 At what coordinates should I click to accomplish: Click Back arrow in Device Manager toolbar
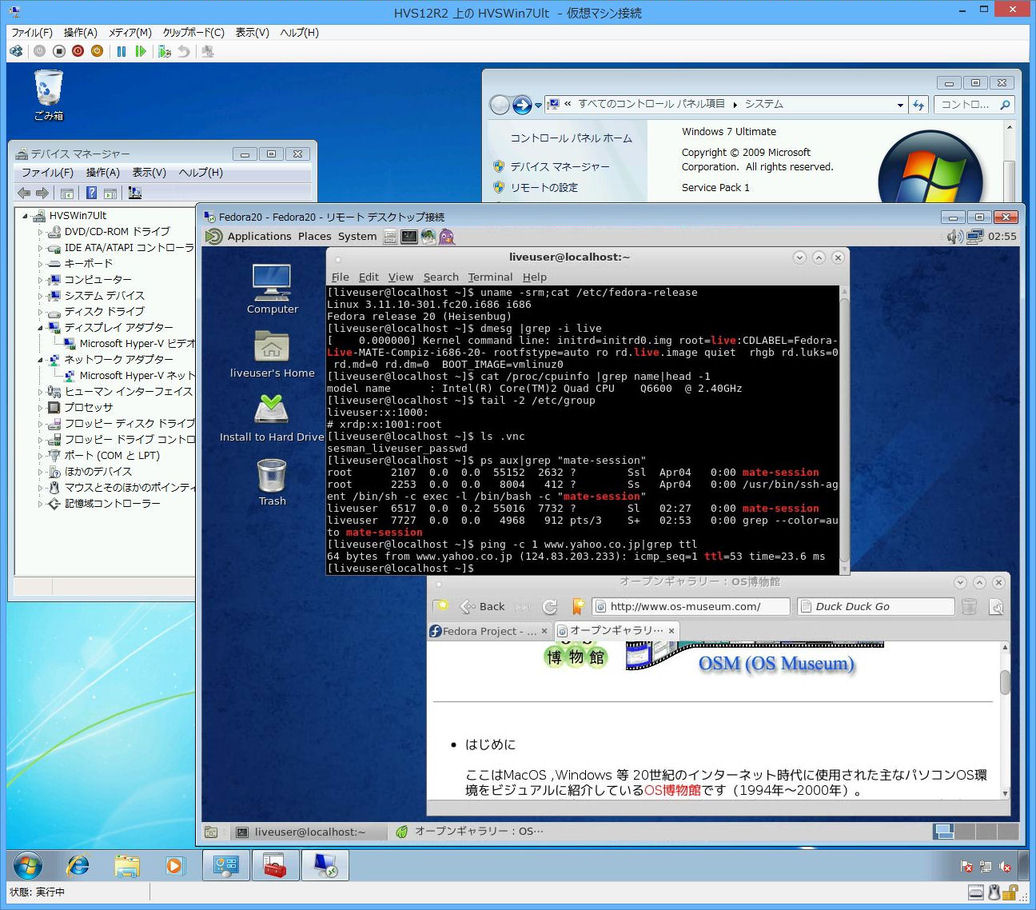pyautogui.click(x=24, y=193)
